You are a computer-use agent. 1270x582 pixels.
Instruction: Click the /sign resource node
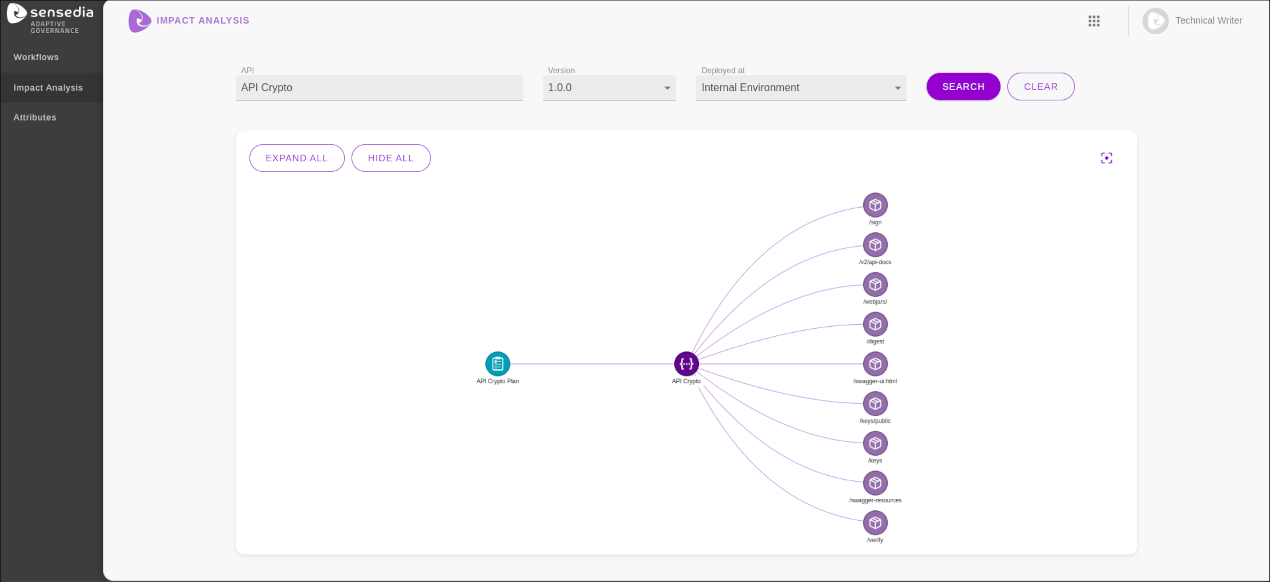pyautogui.click(x=875, y=205)
